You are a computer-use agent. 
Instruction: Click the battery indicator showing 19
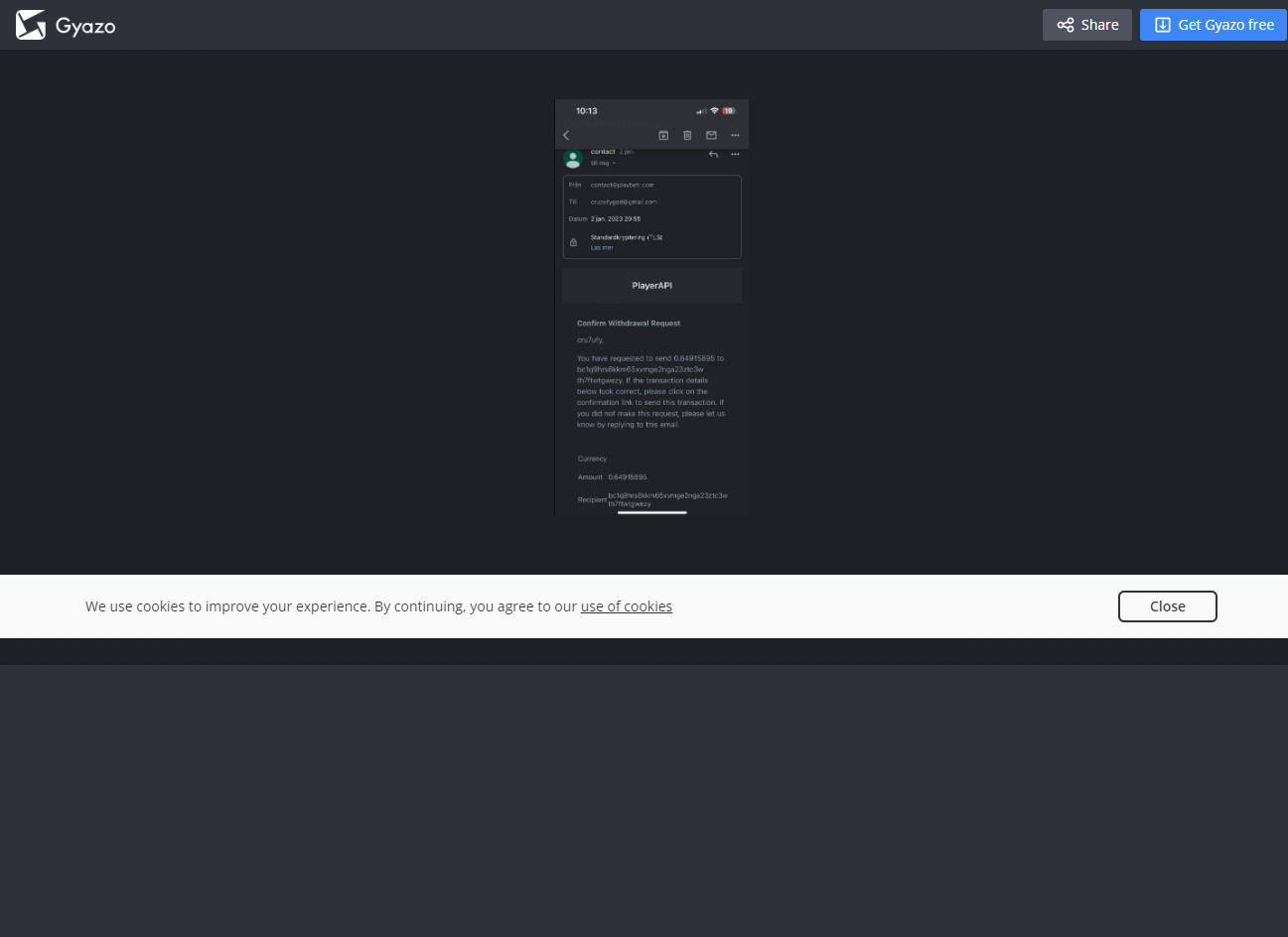coord(729,111)
